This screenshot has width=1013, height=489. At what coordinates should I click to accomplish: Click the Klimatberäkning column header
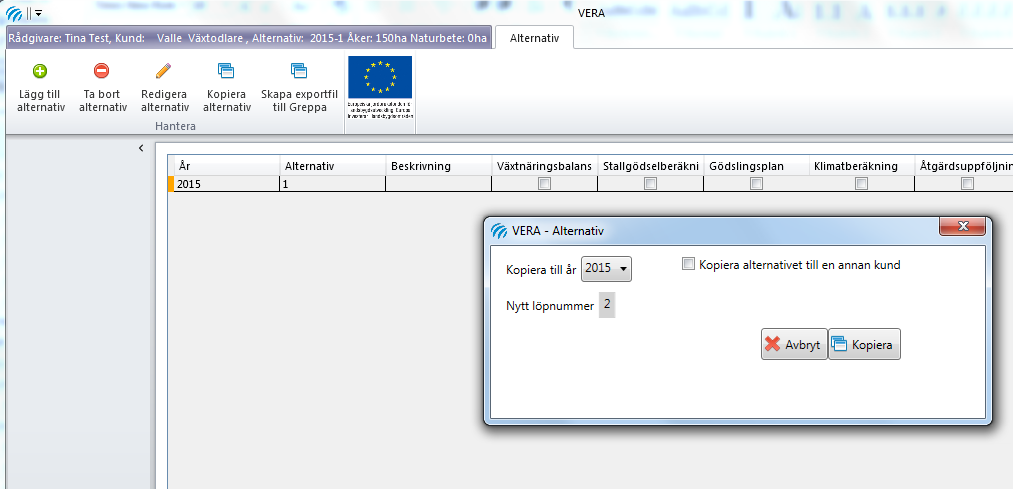pos(862,166)
